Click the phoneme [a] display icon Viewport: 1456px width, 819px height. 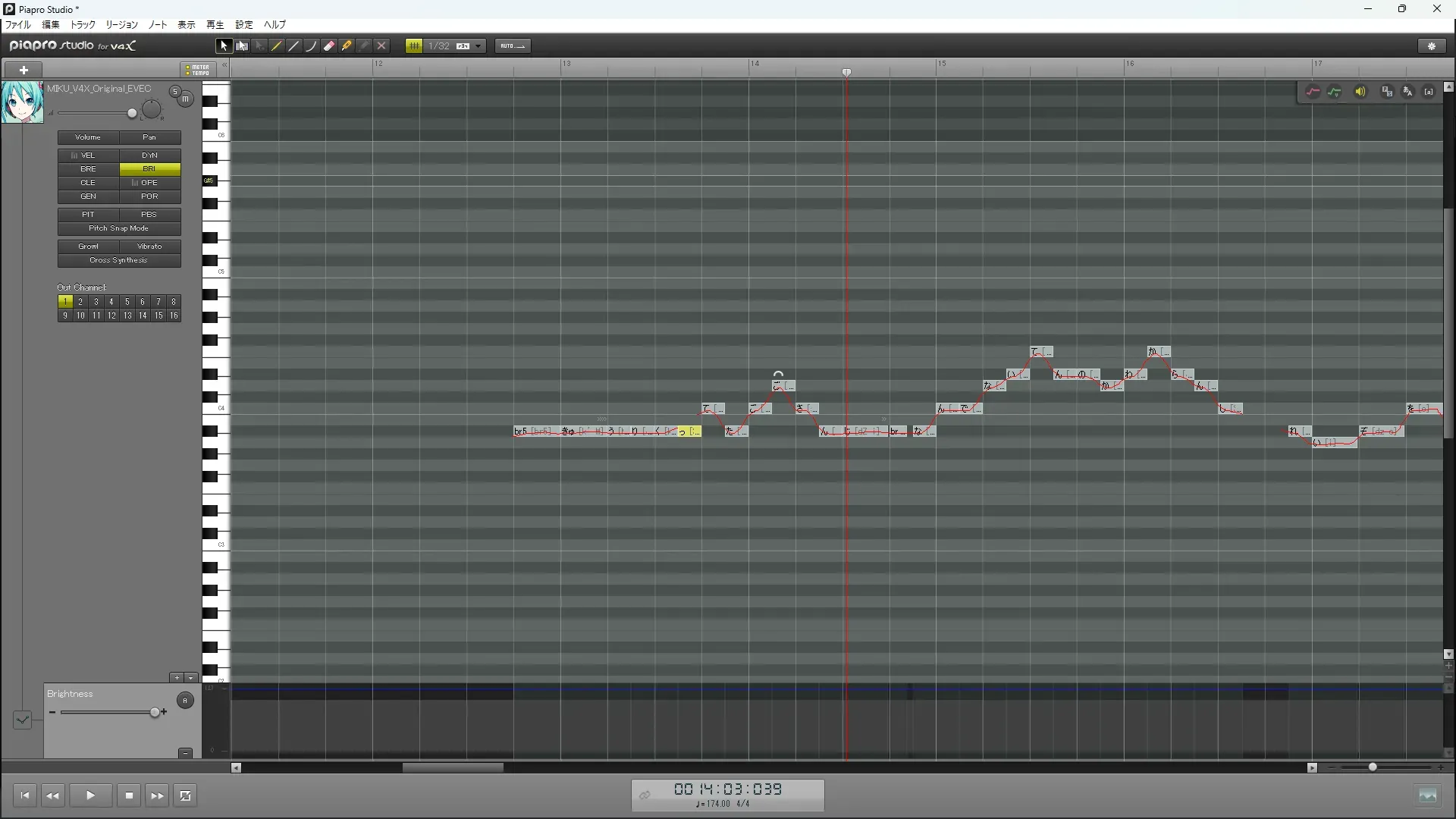[x=1429, y=92]
